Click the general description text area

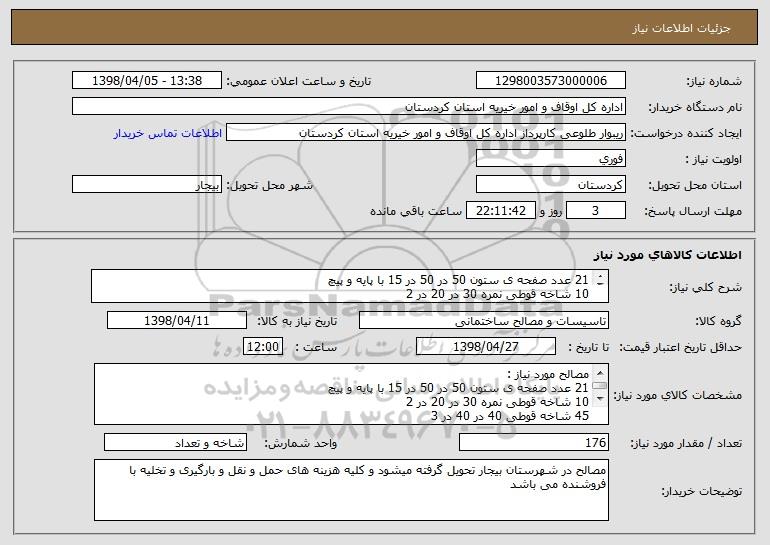pos(350,286)
